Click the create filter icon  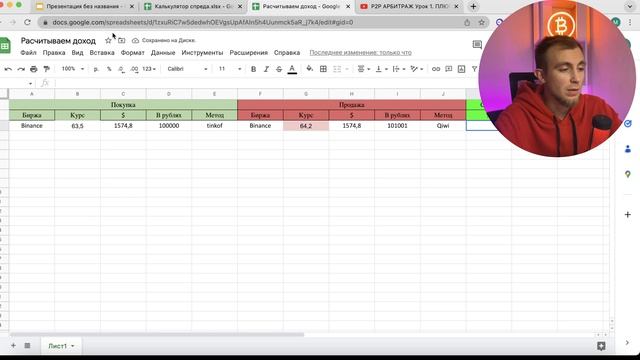(474, 69)
